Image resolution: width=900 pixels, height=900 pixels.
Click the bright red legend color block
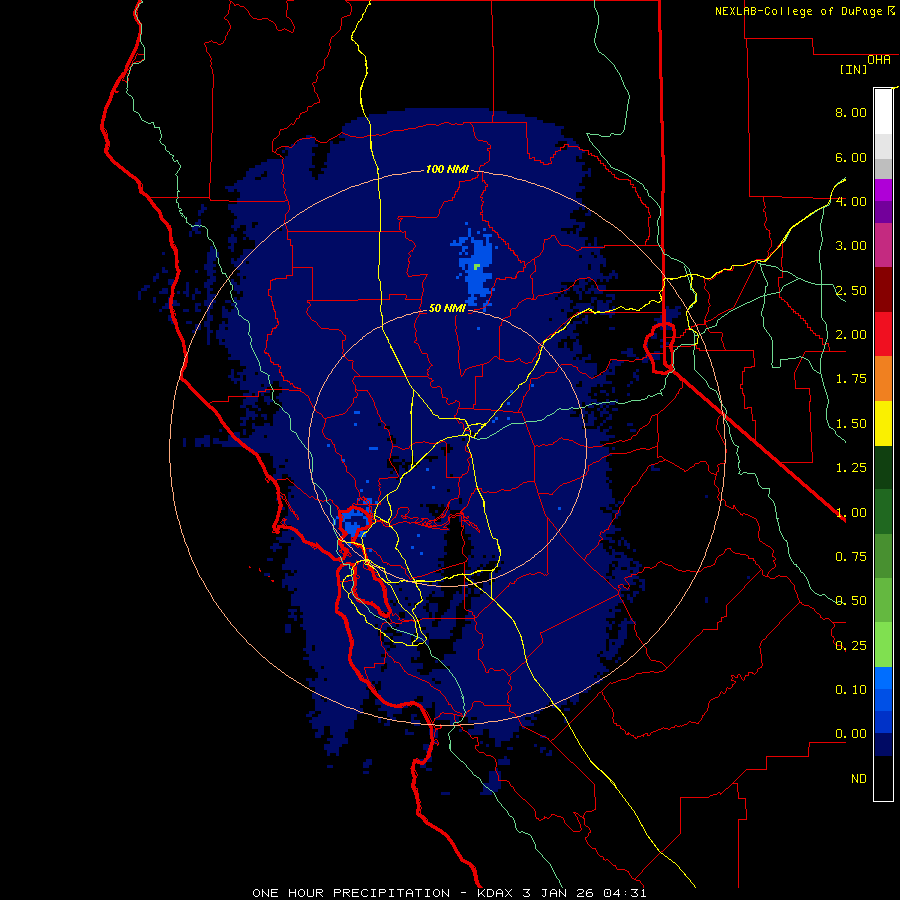pyautogui.click(x=883, y=334)
